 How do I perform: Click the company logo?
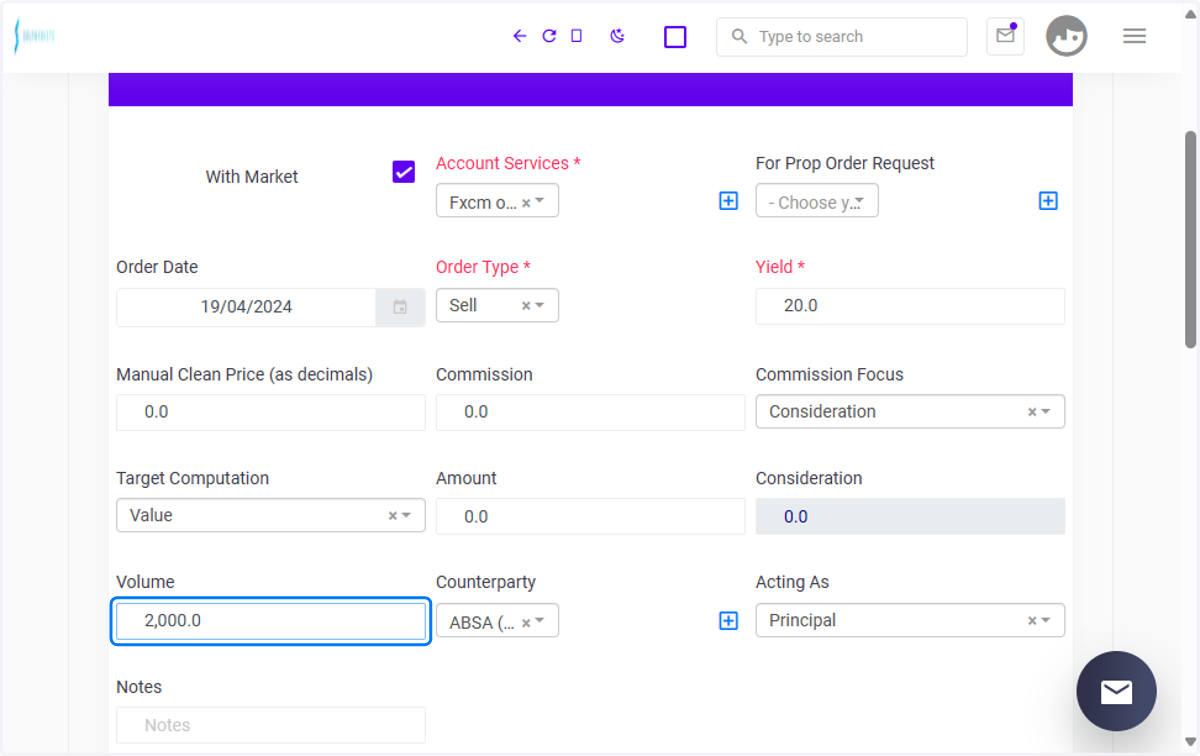34,36
